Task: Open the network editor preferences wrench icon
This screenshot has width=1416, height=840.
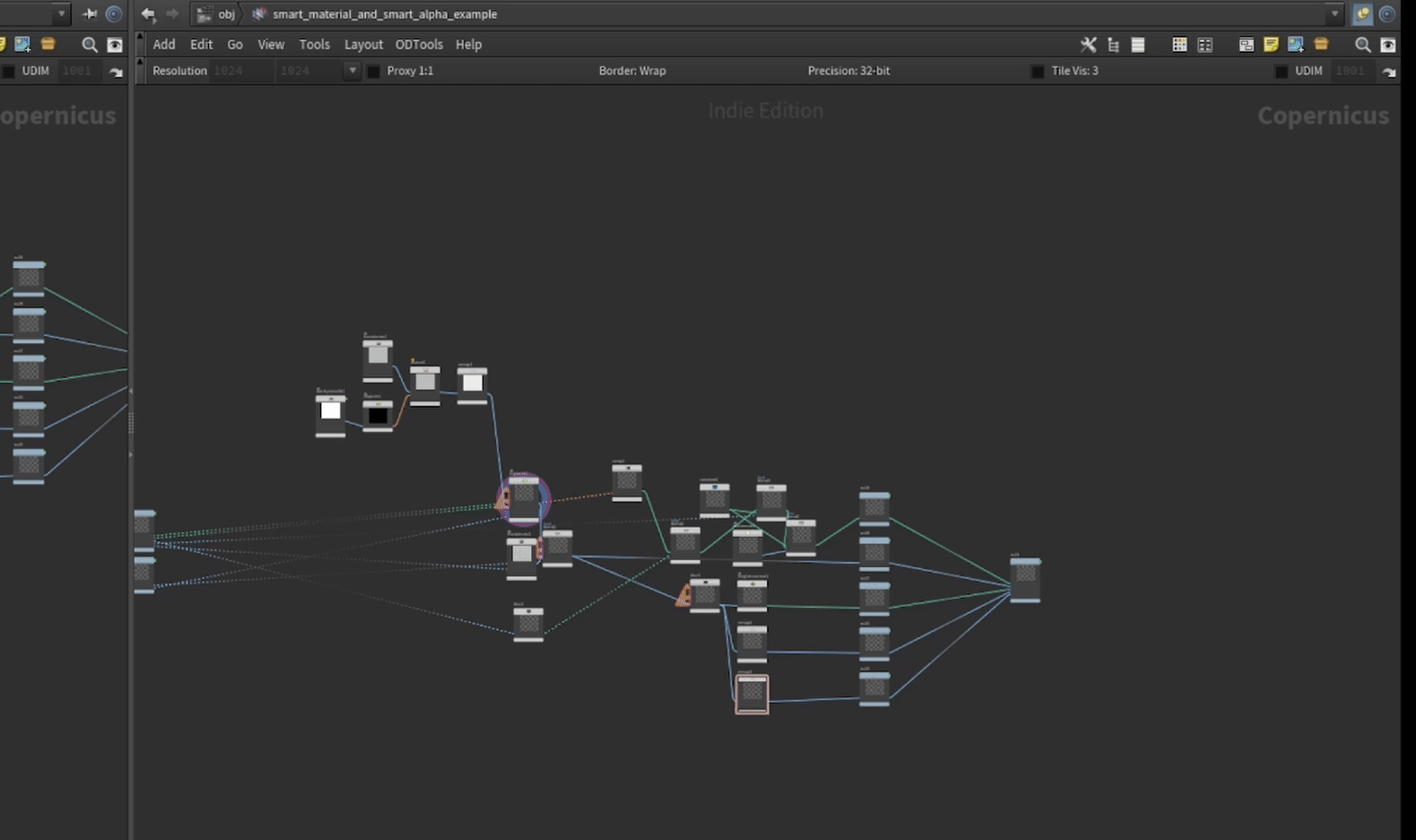Action: coord(1088,45)
